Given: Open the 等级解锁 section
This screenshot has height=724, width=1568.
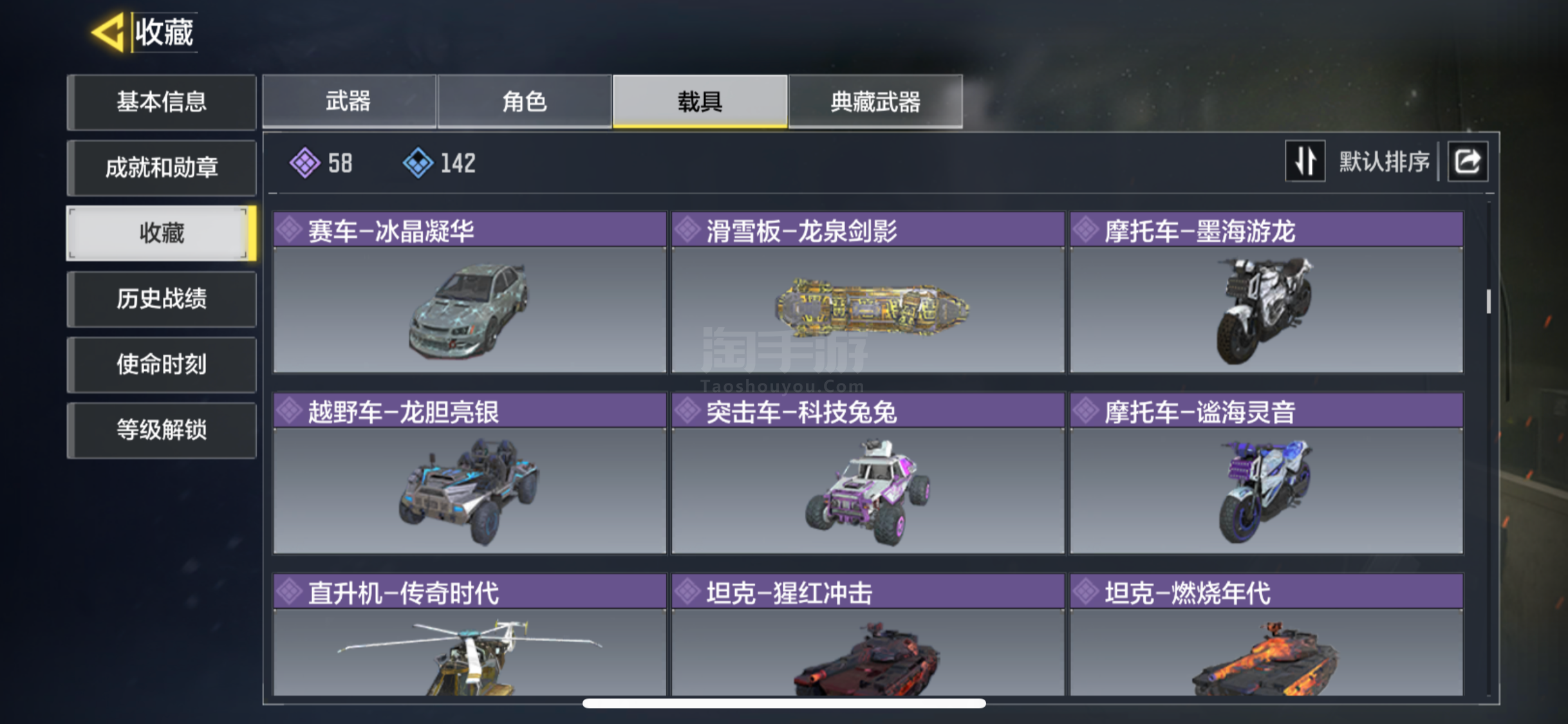Looking at the screenshot, I should [162, 431].
